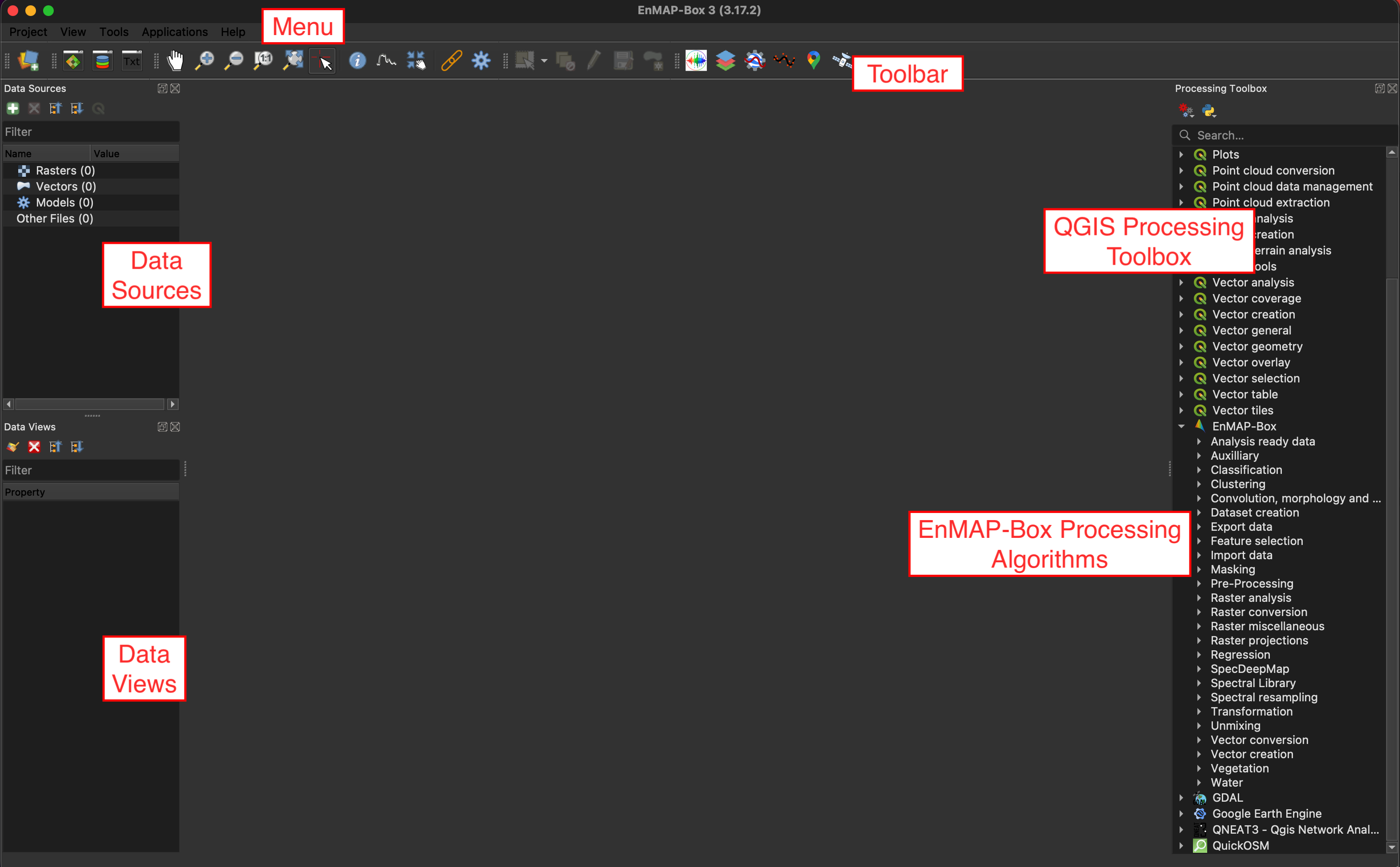
Task: Open a new text view (Txt) icon
Action: [x=132, y=60]
